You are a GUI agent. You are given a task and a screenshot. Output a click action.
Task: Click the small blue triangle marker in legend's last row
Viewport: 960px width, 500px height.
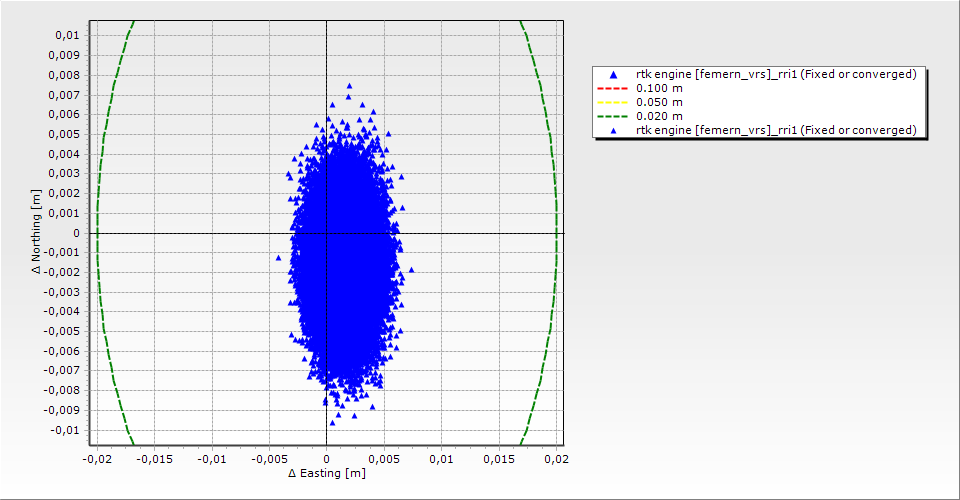pos(614,130)
